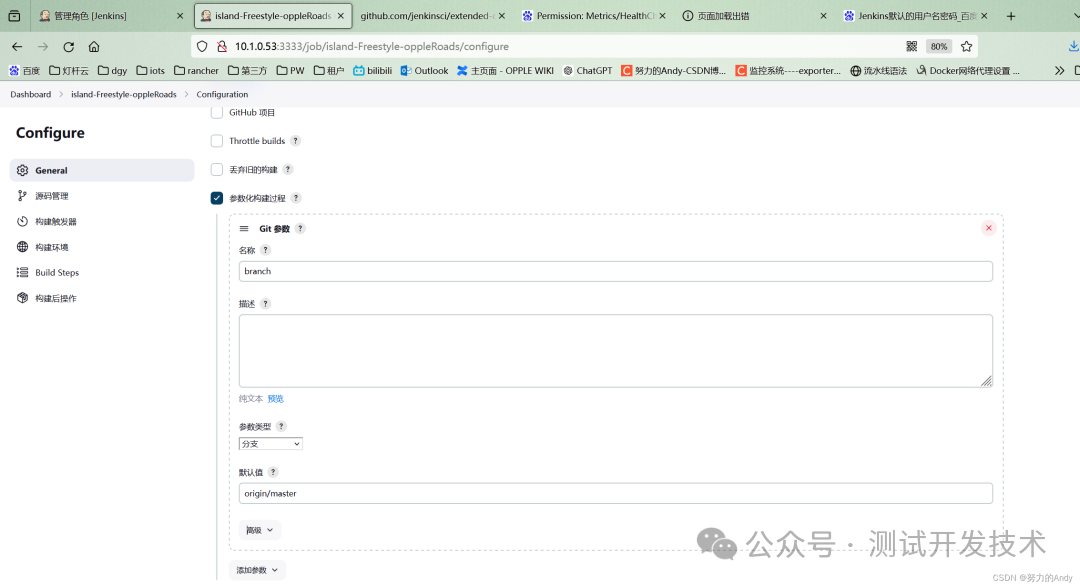This screenshot has height=587, width=1080.
Task: Click the 80% zoom level indicator
Action: (x=939, y=46)
